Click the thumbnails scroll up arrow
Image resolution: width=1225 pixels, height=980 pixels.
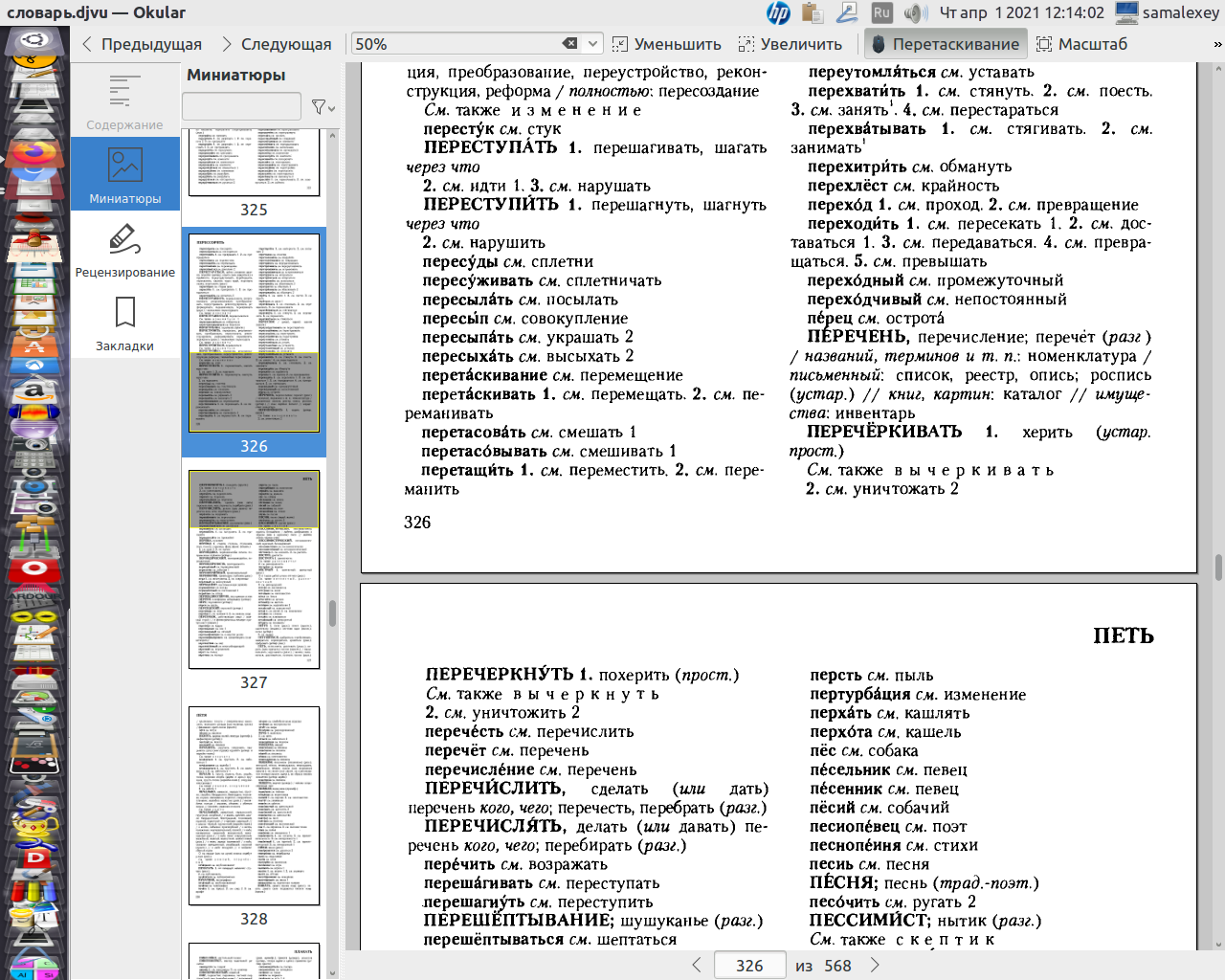click(x=332, y=135)
